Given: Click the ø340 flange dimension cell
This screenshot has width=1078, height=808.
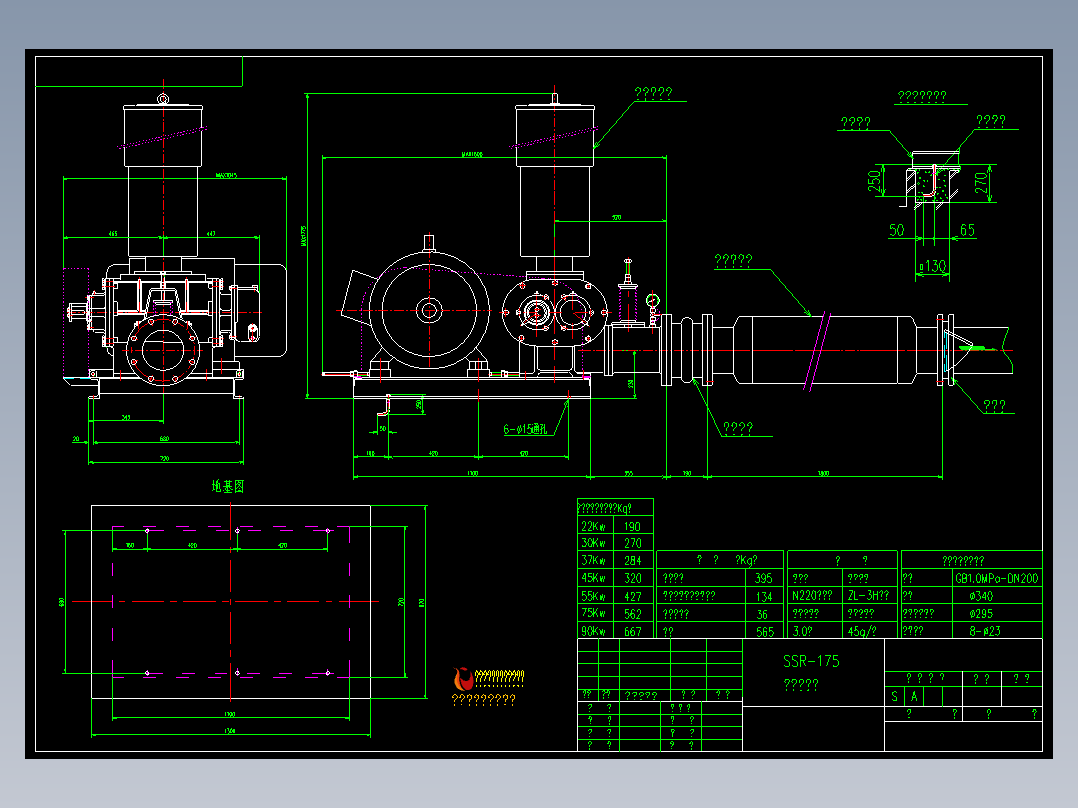Looking at the screenshot, I should point(981,596).
